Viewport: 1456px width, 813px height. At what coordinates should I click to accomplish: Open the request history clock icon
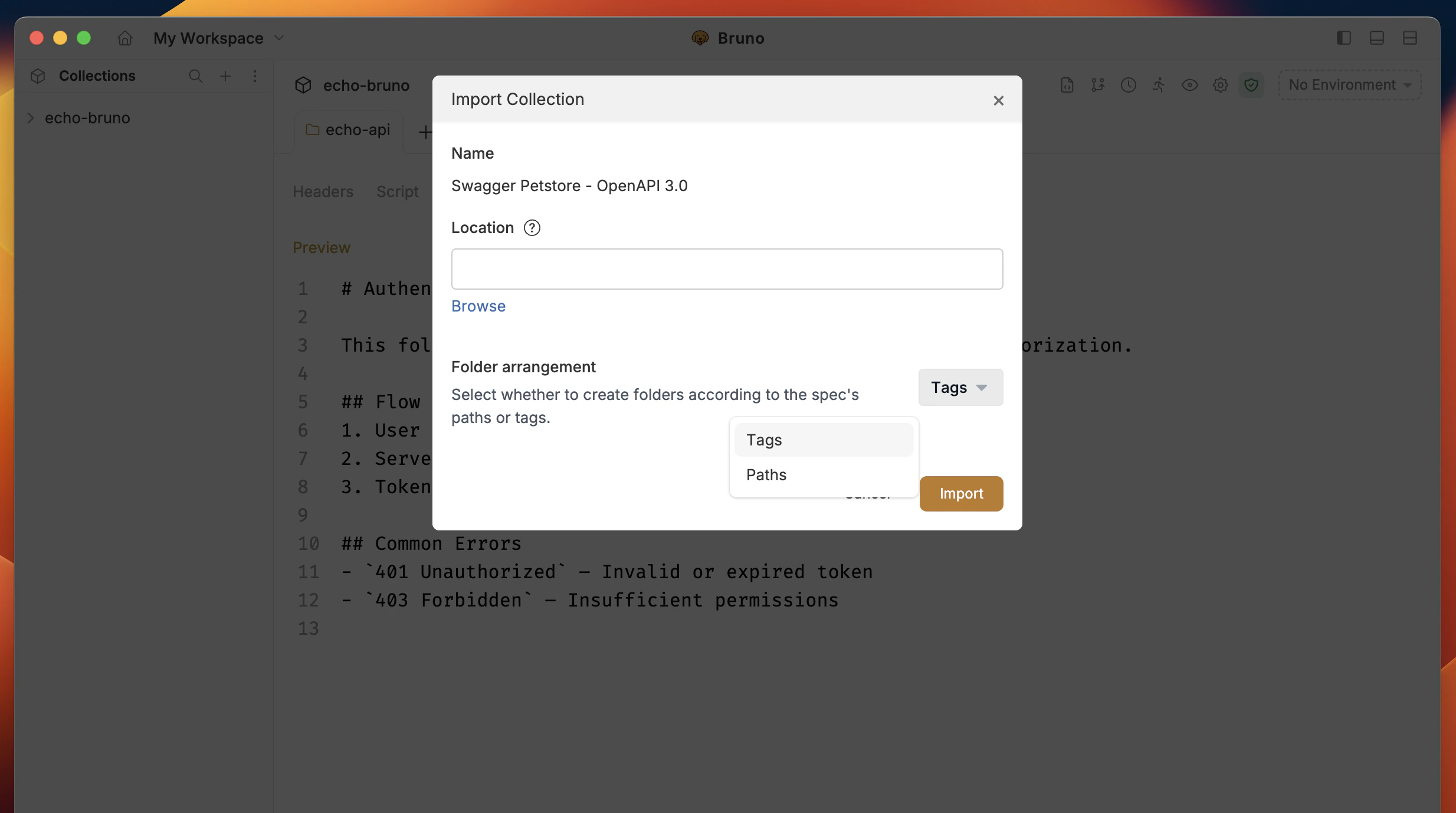1129,84
